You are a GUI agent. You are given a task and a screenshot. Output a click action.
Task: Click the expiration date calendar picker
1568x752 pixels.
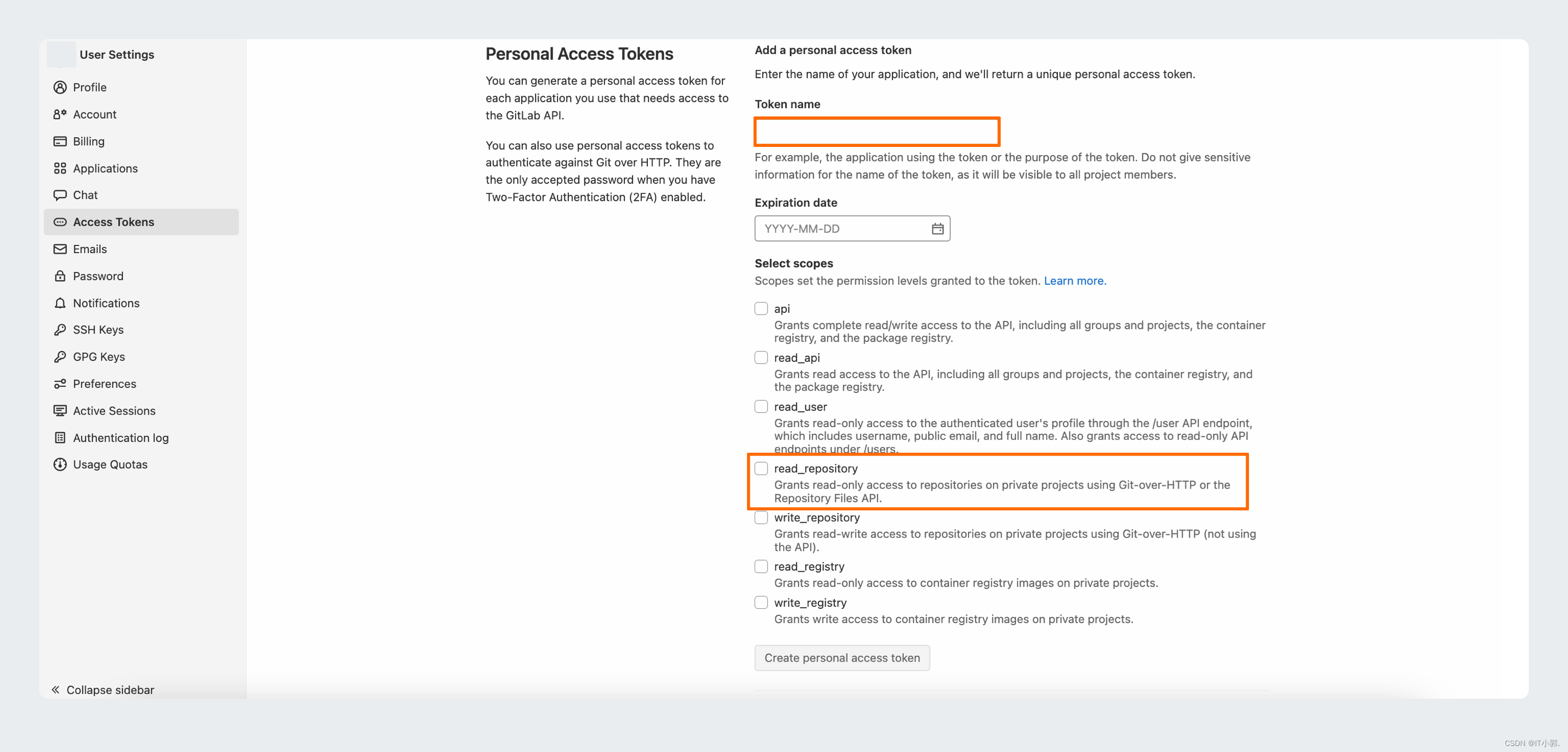point(937,228)
